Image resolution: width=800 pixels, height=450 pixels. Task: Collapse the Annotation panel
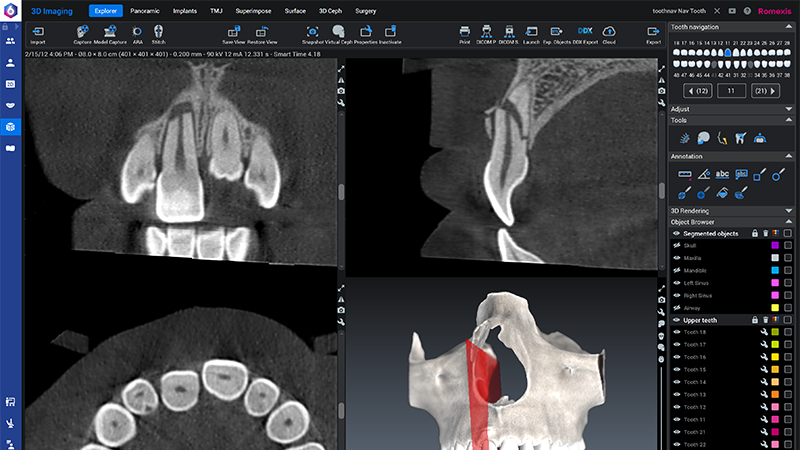(789, 156)
